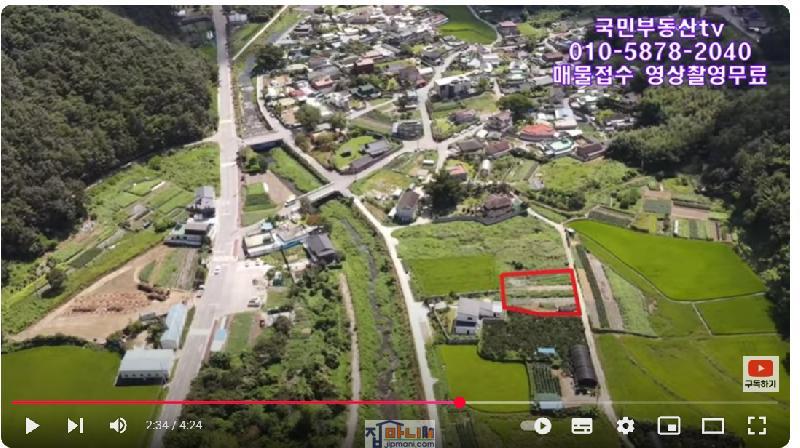Open the video settings gear

click(x=626, y=426)
